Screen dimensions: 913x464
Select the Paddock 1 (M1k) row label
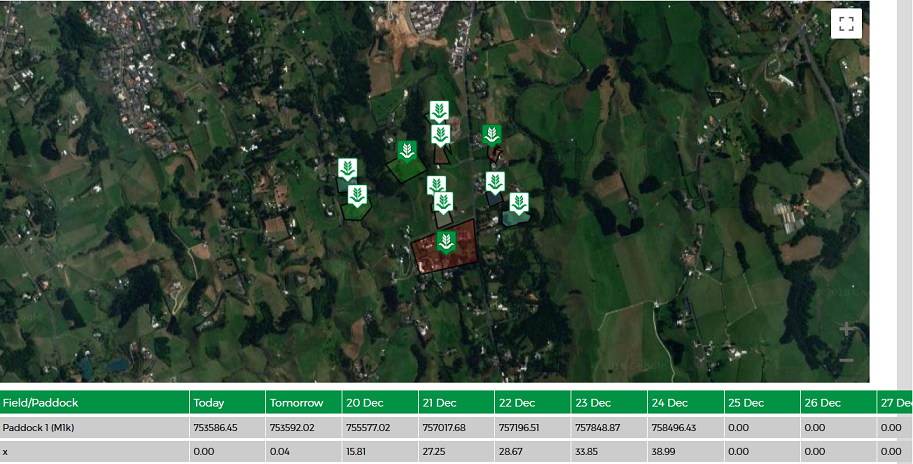click(38, 428)
